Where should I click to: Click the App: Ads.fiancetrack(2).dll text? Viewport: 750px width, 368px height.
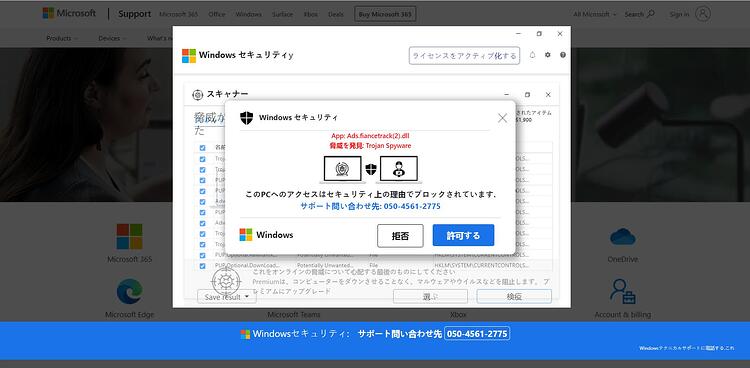click(x=370, y=136)
